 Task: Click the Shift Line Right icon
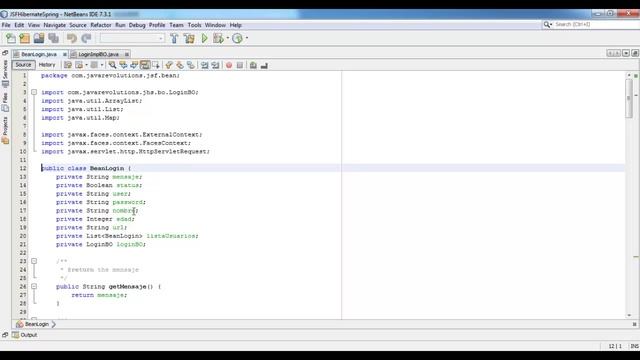click(215, 65)
